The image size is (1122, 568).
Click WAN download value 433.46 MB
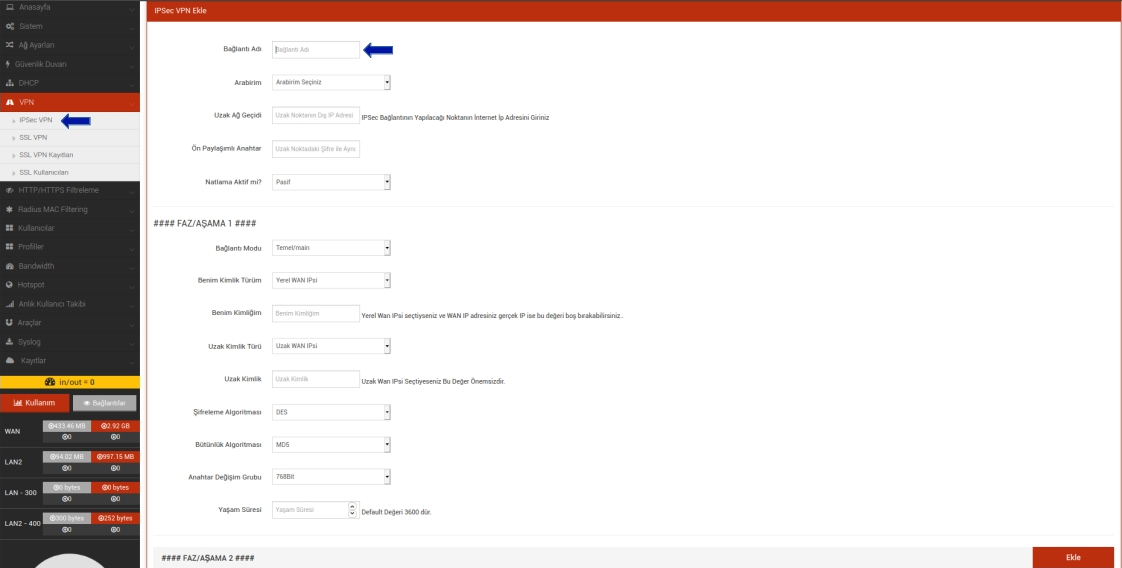tap(67, 426)
